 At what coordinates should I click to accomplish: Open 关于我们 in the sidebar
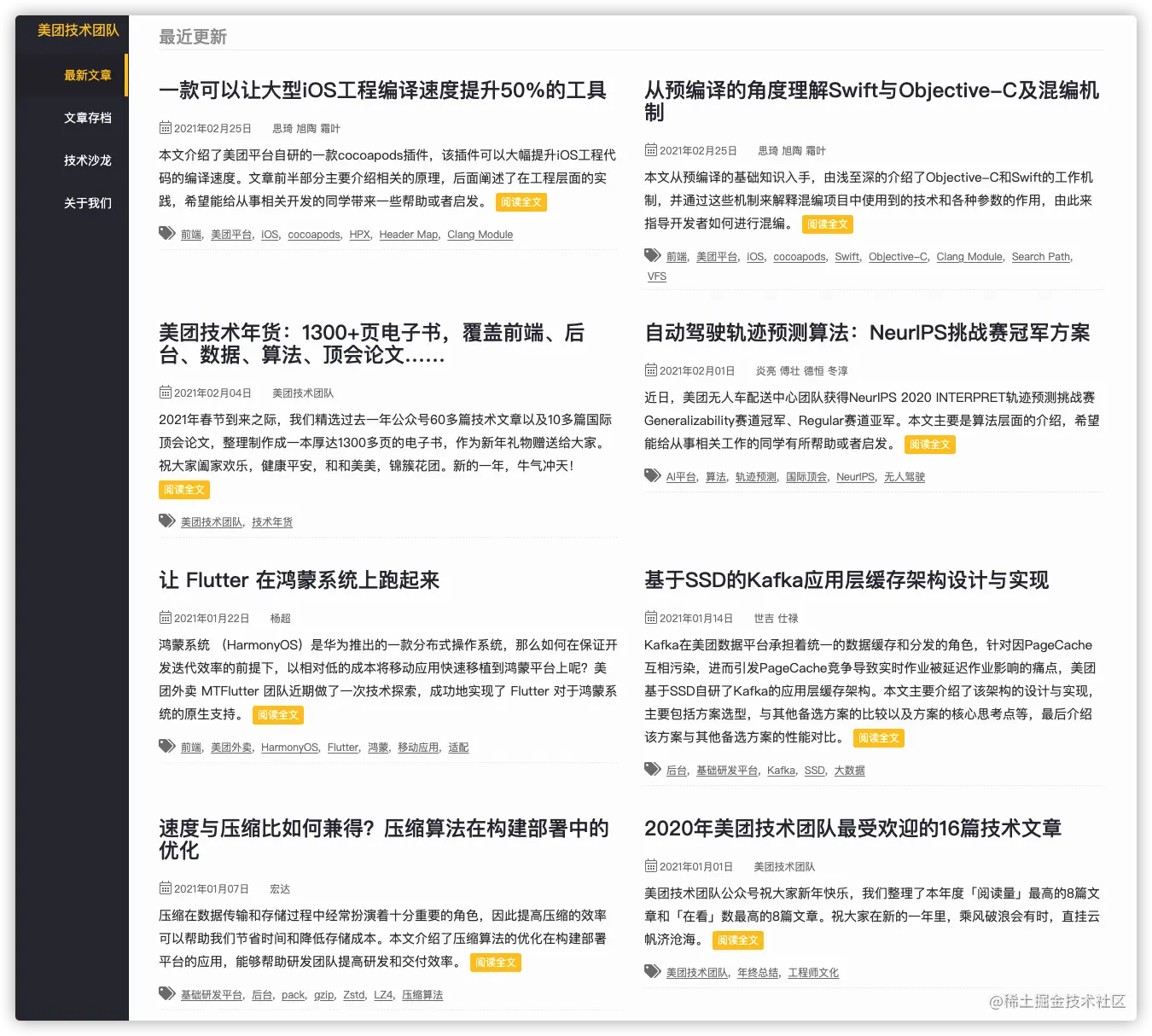[x=88, y=203]
